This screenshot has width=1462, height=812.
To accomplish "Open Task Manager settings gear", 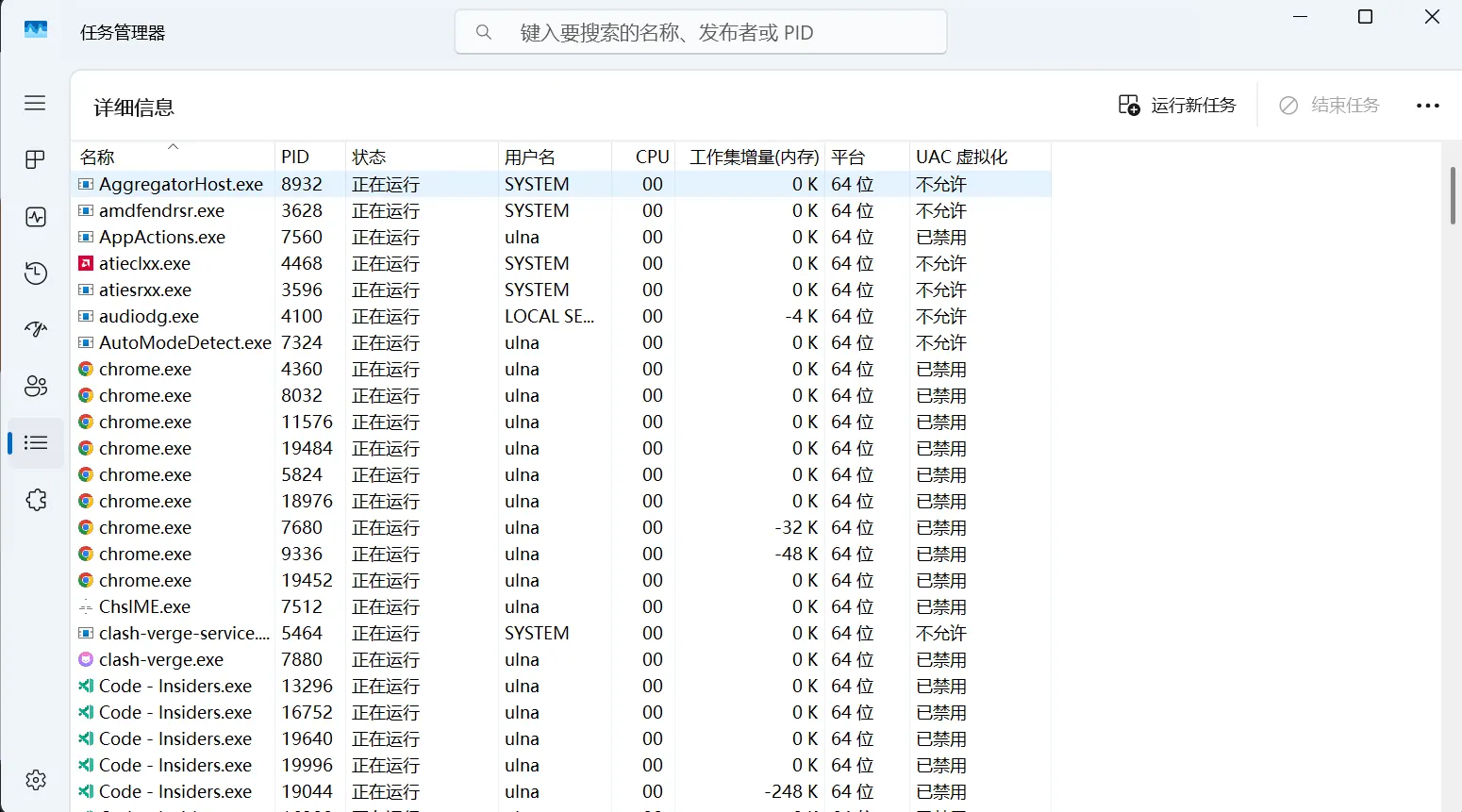I will pyautogui.click(x=36, y=780).
